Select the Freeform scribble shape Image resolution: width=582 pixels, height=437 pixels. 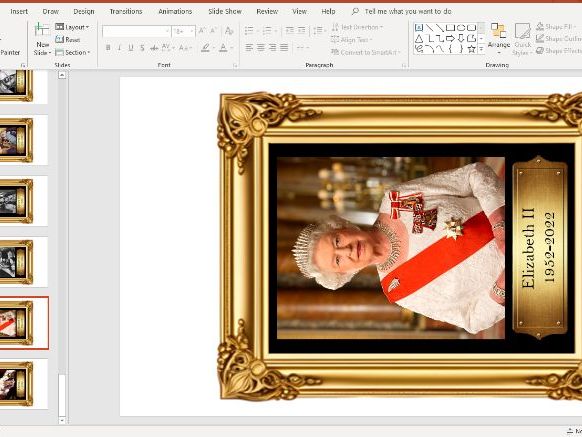pyautogui.click(x=419, y=49)
